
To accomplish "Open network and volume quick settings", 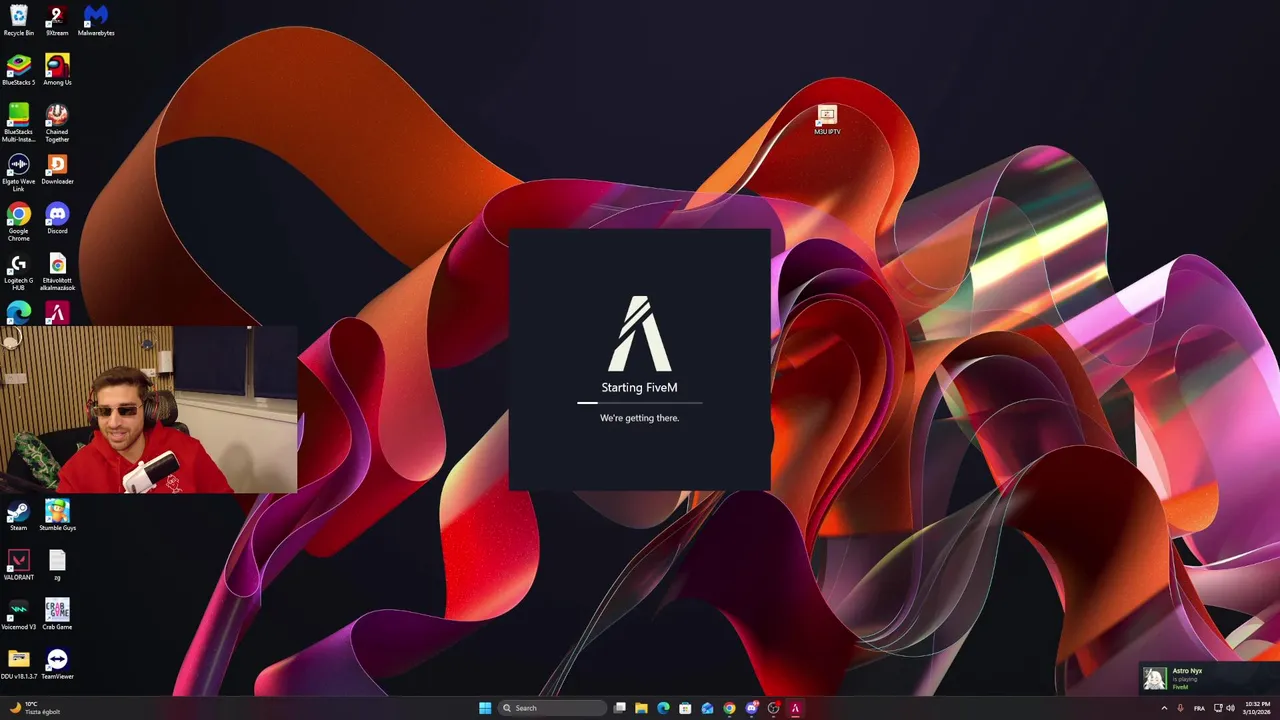I will coord(1224,708).
